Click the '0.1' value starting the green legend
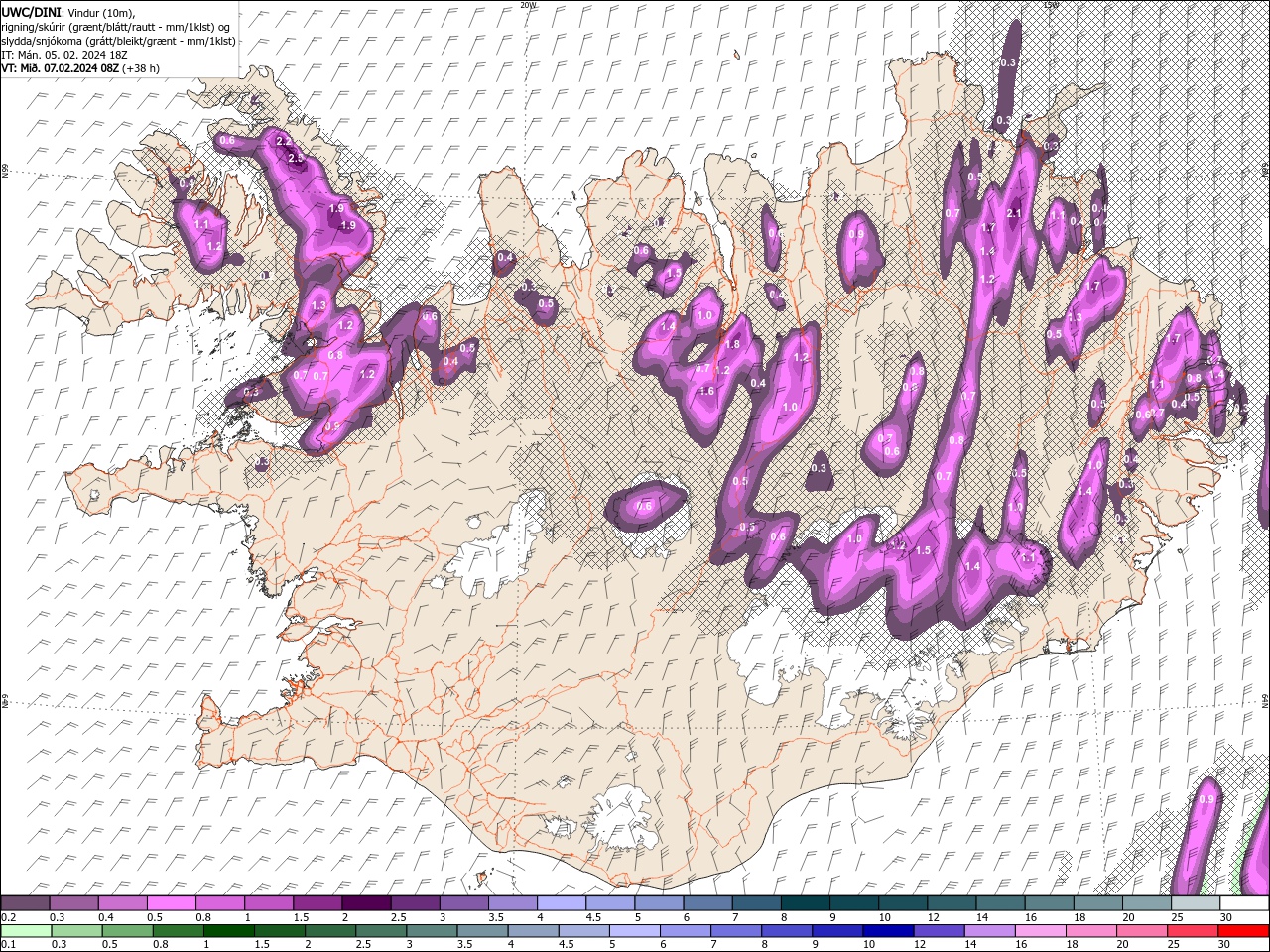Image resolution: width=1270 pixels, height=952 pixels. pos(8,945)
